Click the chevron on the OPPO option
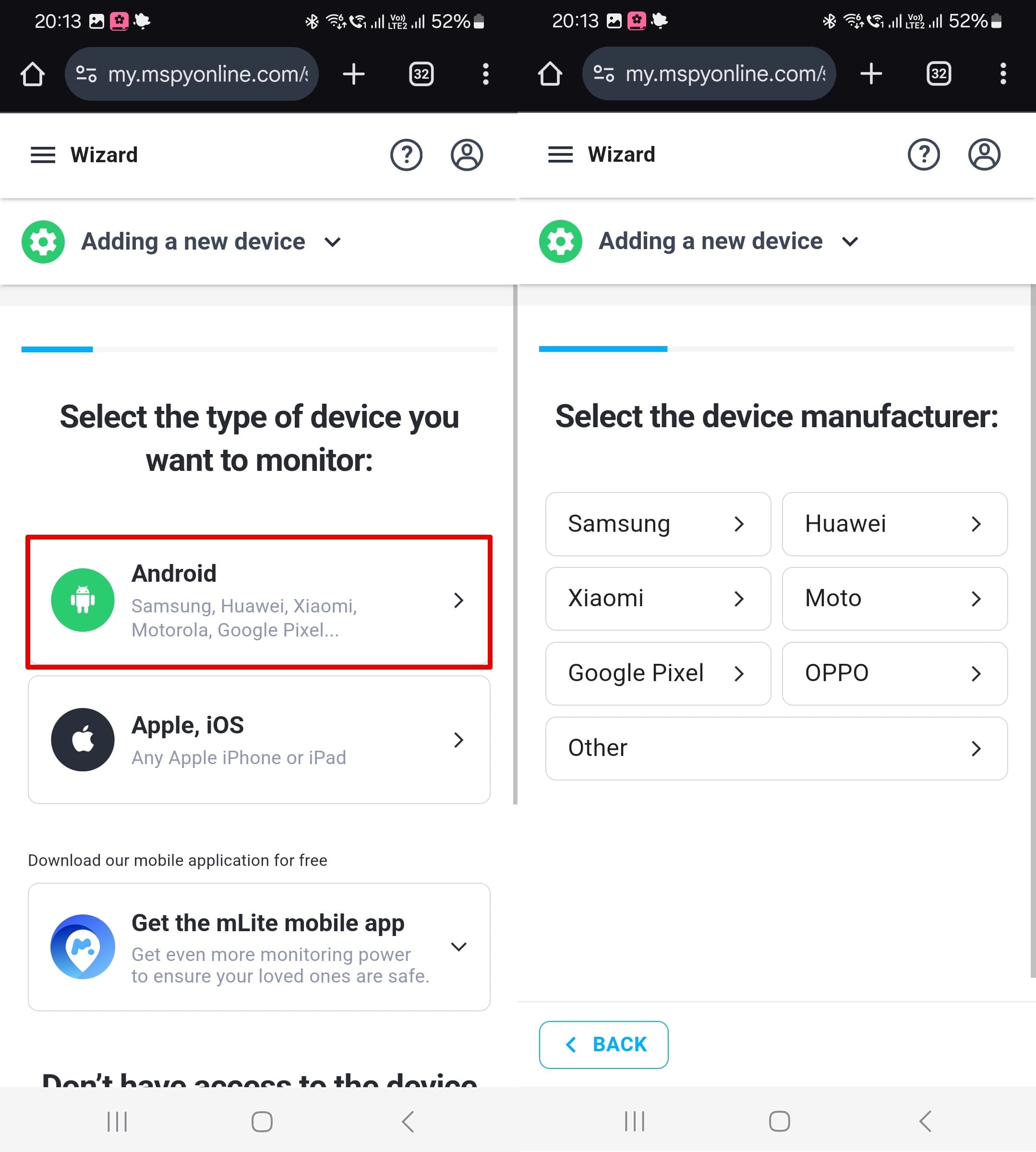Viewport: 1036px width, 1152px height. [976, 673]
